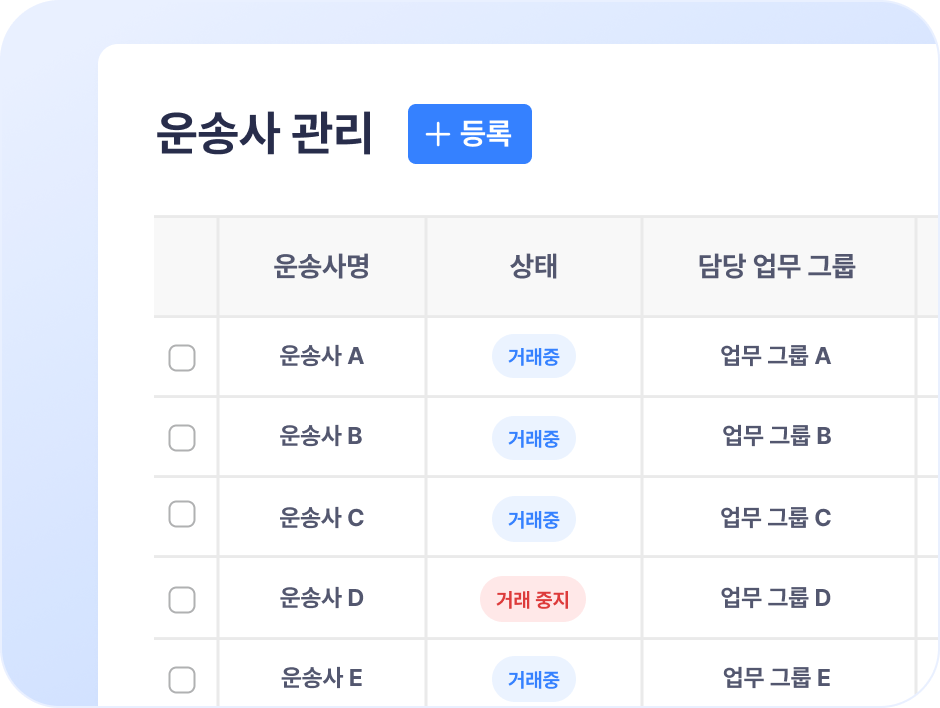Image resolution: width=940 pixels, height=708 pixels.
Task: Click the 거래중 badge for 운송사 E
Action: 534,680
